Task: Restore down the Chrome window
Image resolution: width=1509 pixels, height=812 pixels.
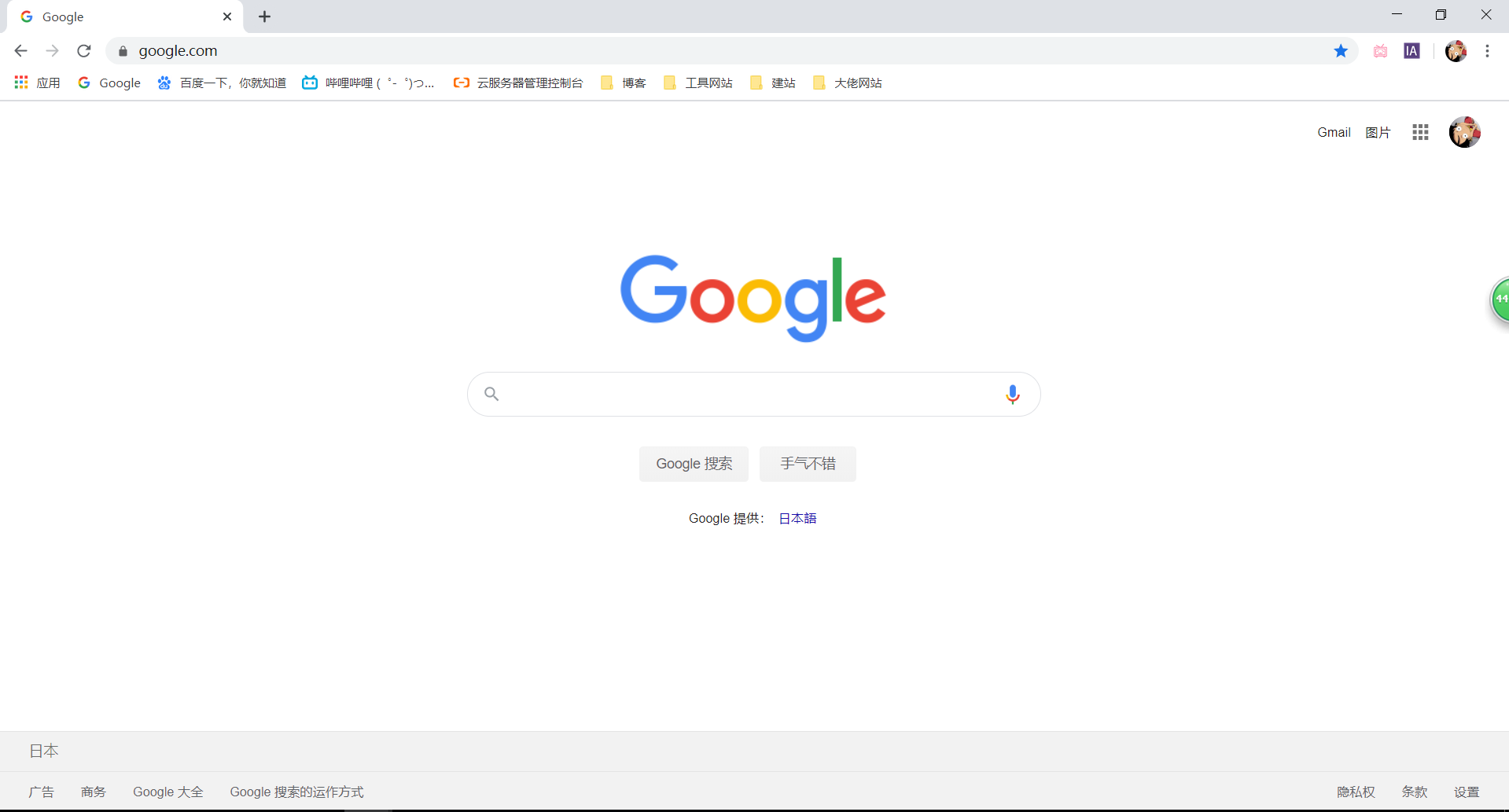Action: (x=1441, y=14)
